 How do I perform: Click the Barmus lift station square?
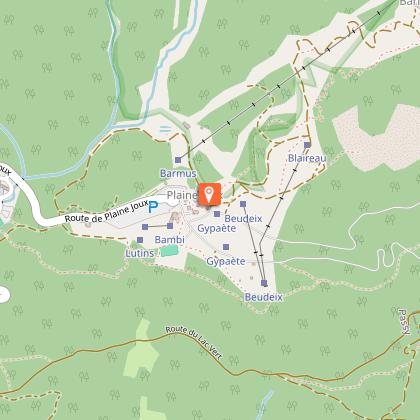pyautogui.click(x=178, y=160)
